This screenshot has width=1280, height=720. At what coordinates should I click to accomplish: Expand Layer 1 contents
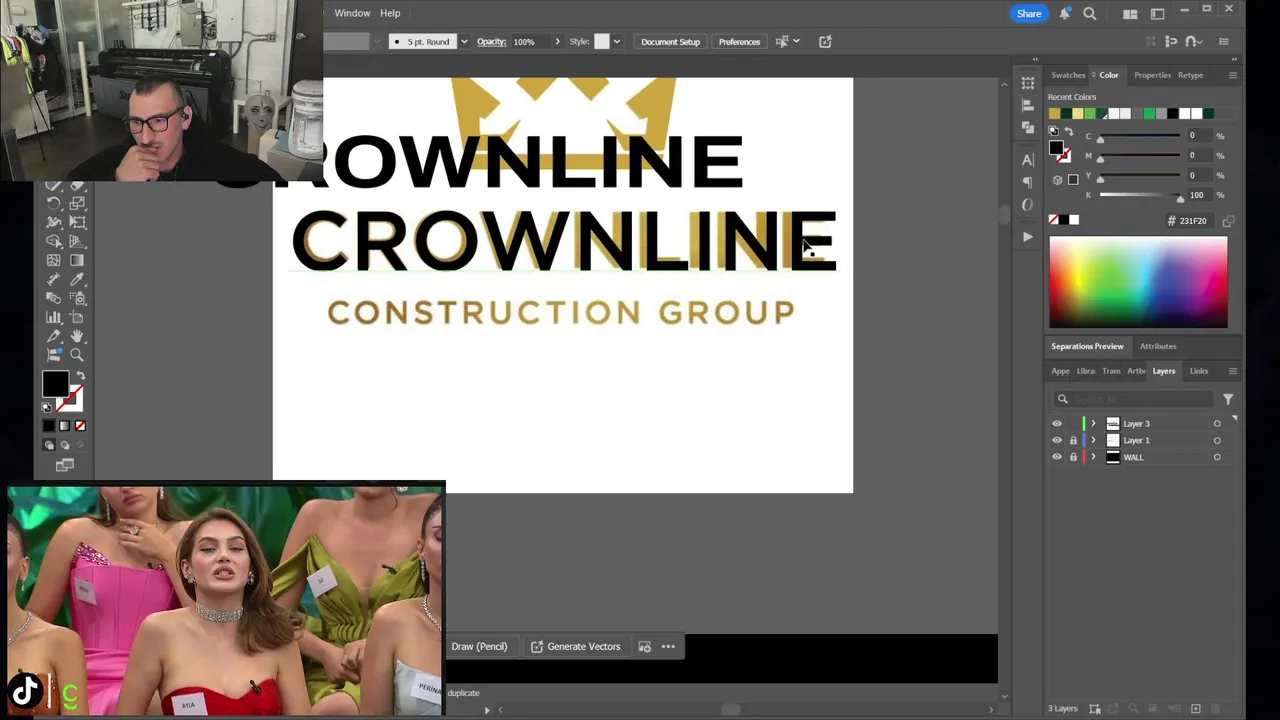(x=1093, y=441)
